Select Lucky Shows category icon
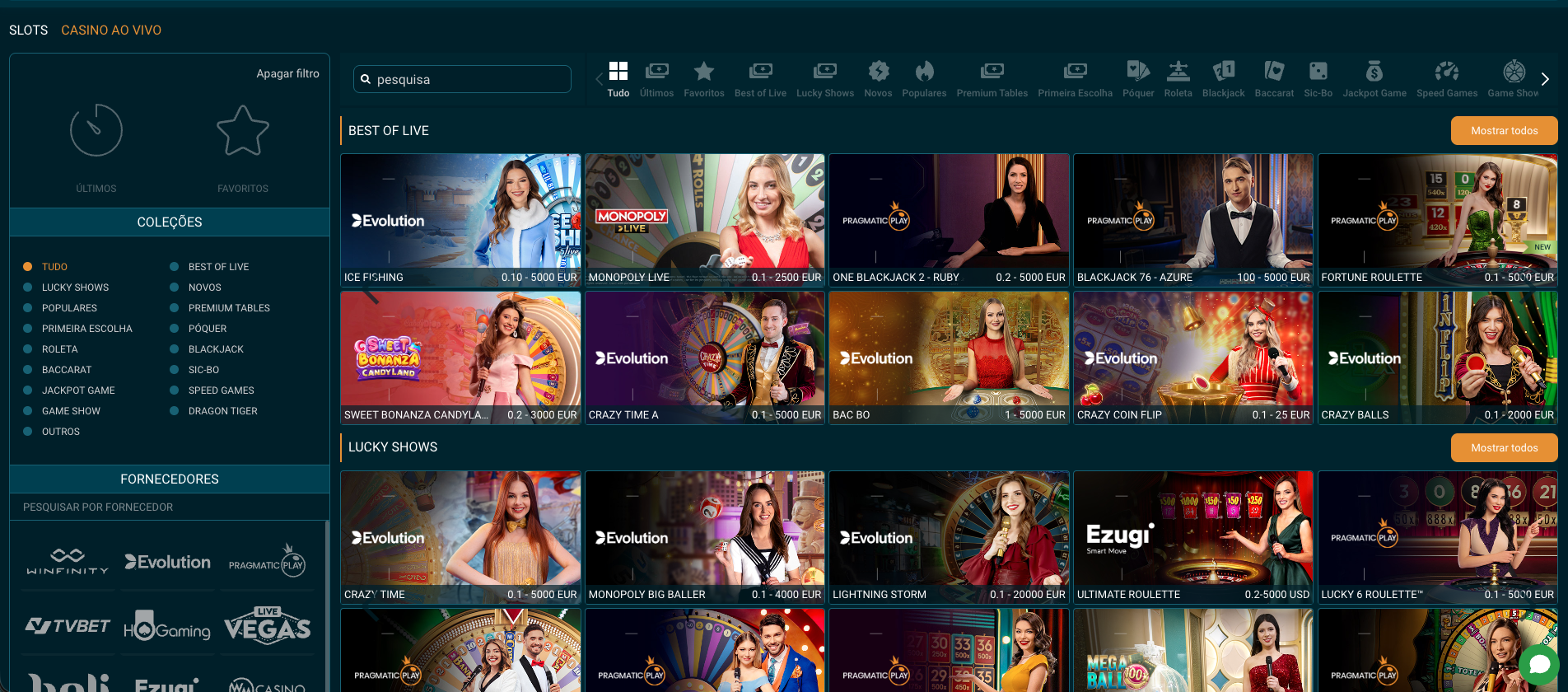The height and width of the screenshot is (692, 1568). 825,71
